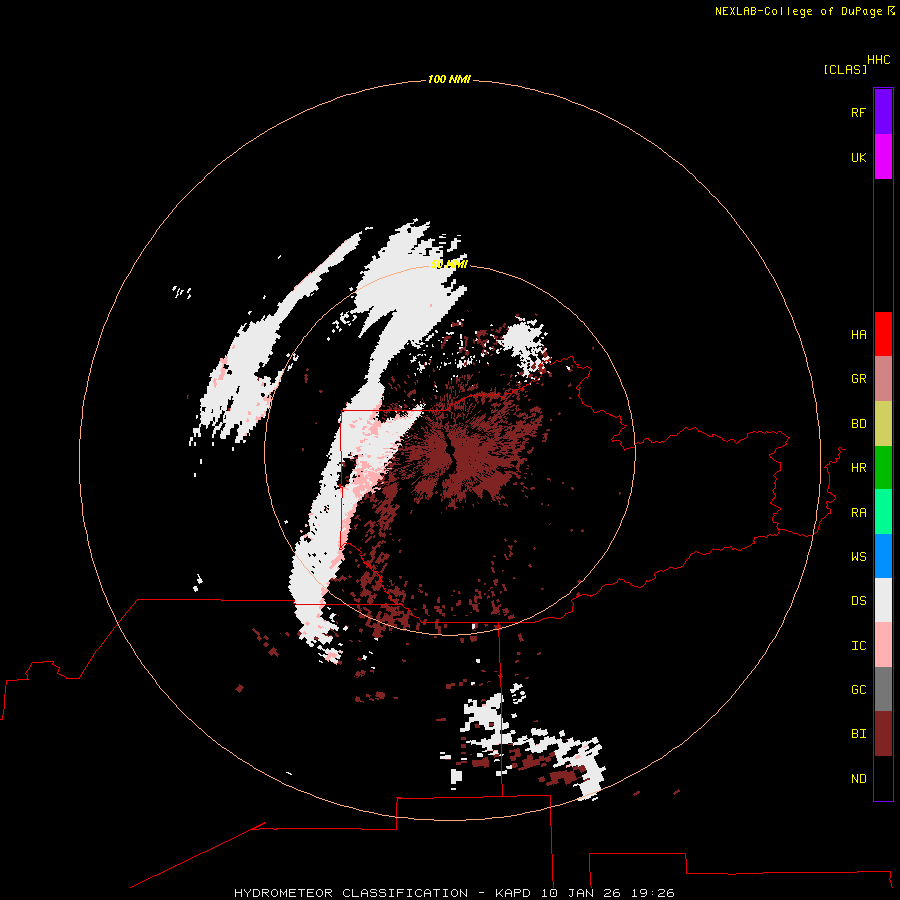Image resolution: width=900 pixels, height=900 pixels.
Task: Click the BI legend label
Action: pyautogui.click(x=858, y=734)
